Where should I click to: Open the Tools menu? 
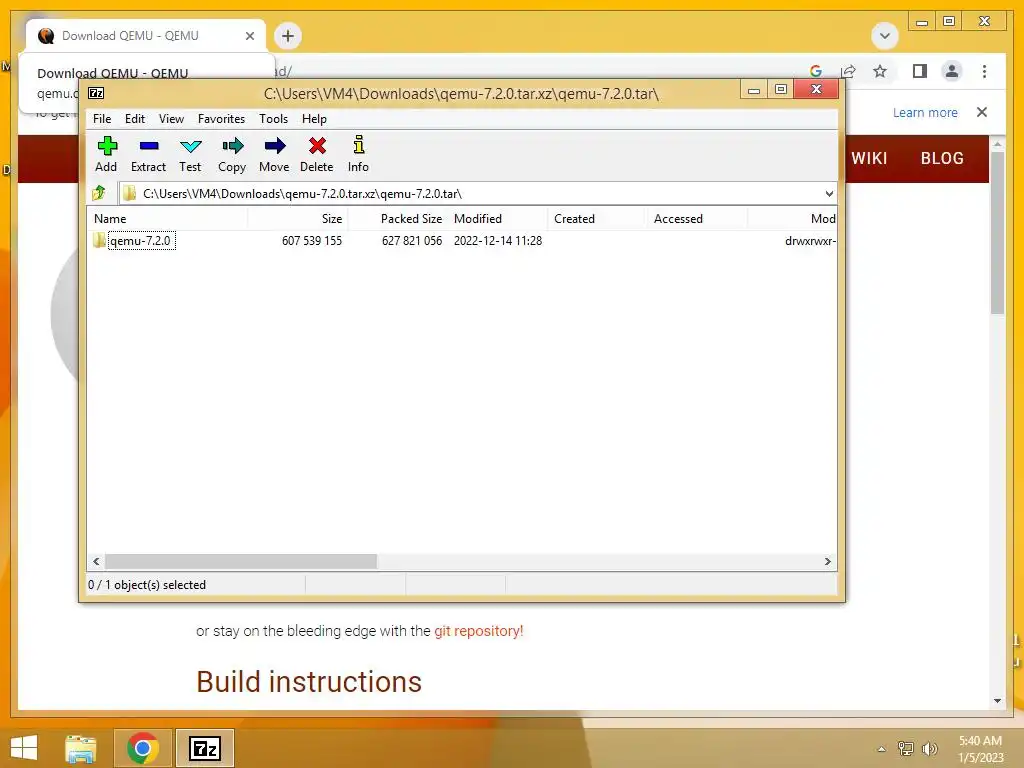point(273,118)
